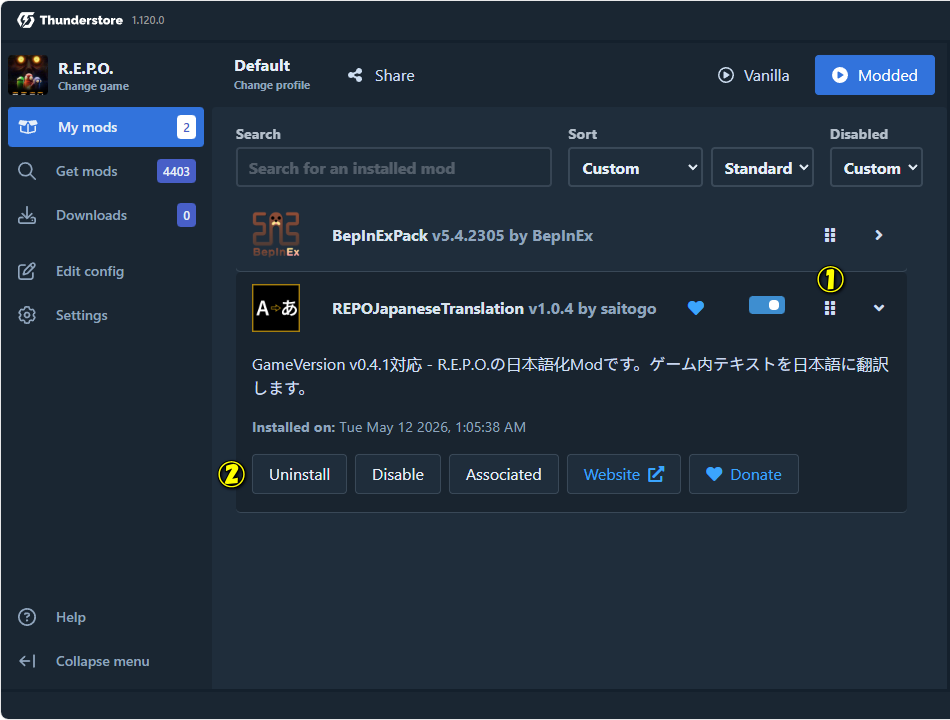Click the Settings gear icon
Image resolution: width=950 pixels, height=720 pixels.
(27, 315)
